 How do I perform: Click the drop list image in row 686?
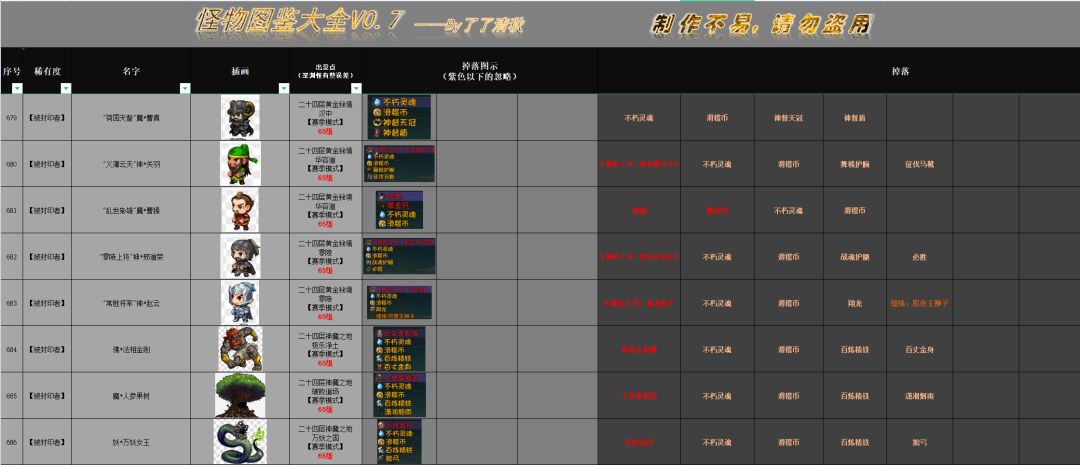coord(399,442)
